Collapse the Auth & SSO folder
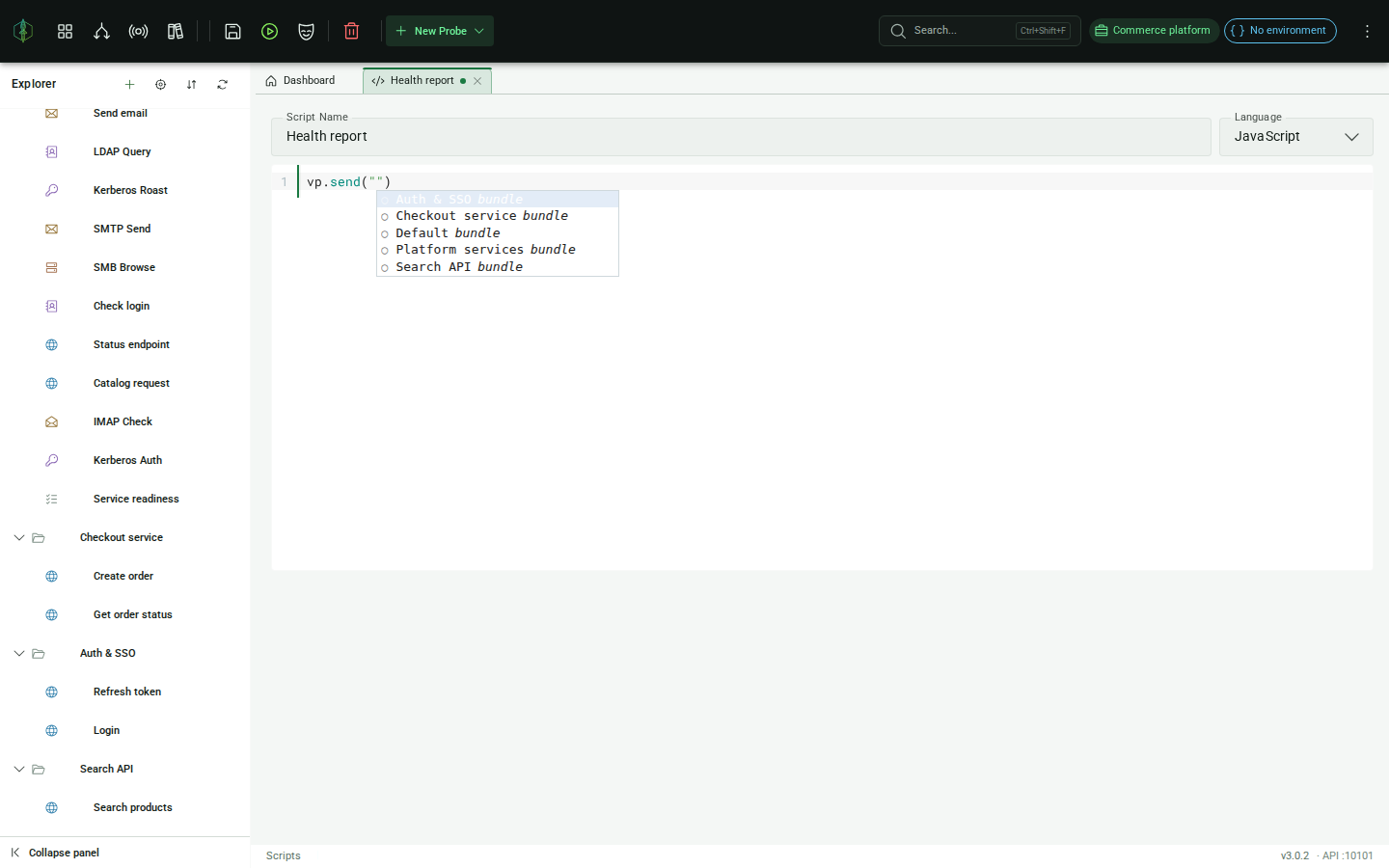Image resolution: width=1389 pixels, height=868 pixels. (x=18, y=653)
